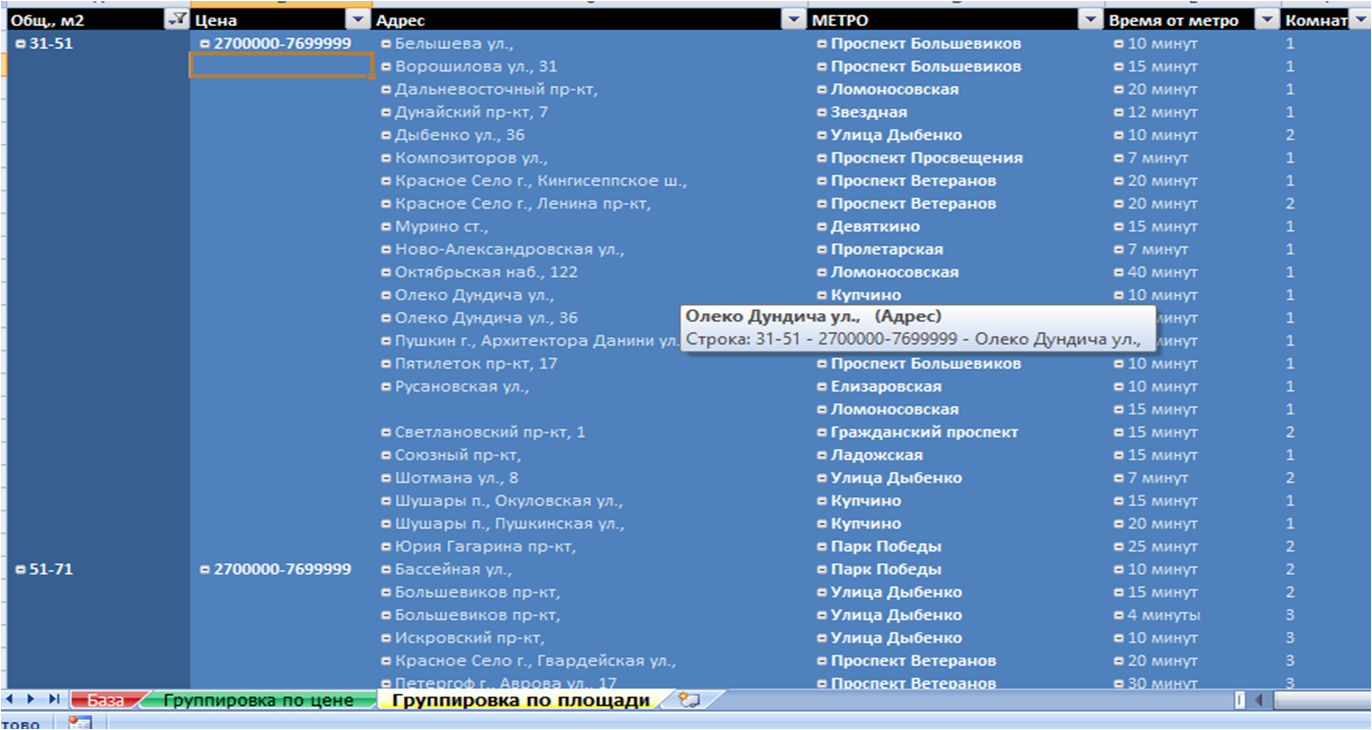1372x730 pixels.
Task: Collapse the 31-51 area group
Action: [x=21, y=44]
